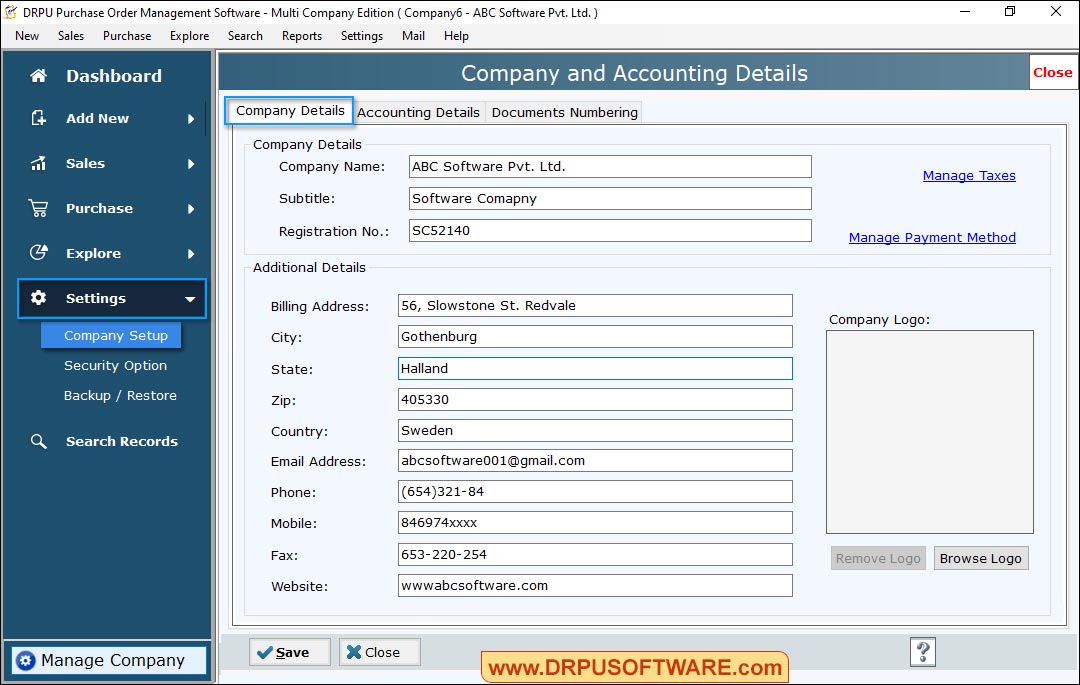Click the Settings gear icon

(x=38, y=298)
